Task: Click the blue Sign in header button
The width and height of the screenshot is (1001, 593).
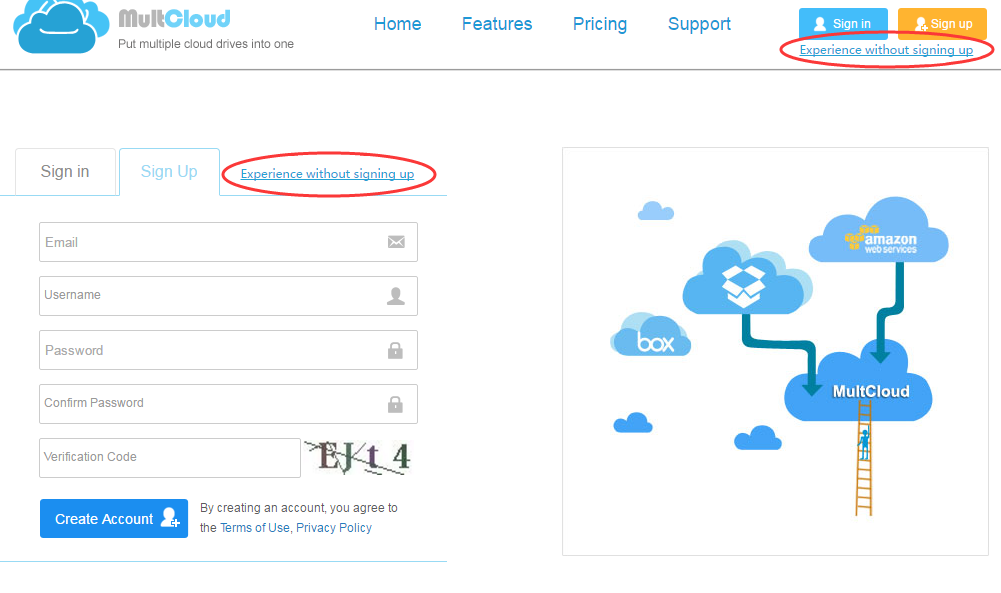Action: point(843,24)
